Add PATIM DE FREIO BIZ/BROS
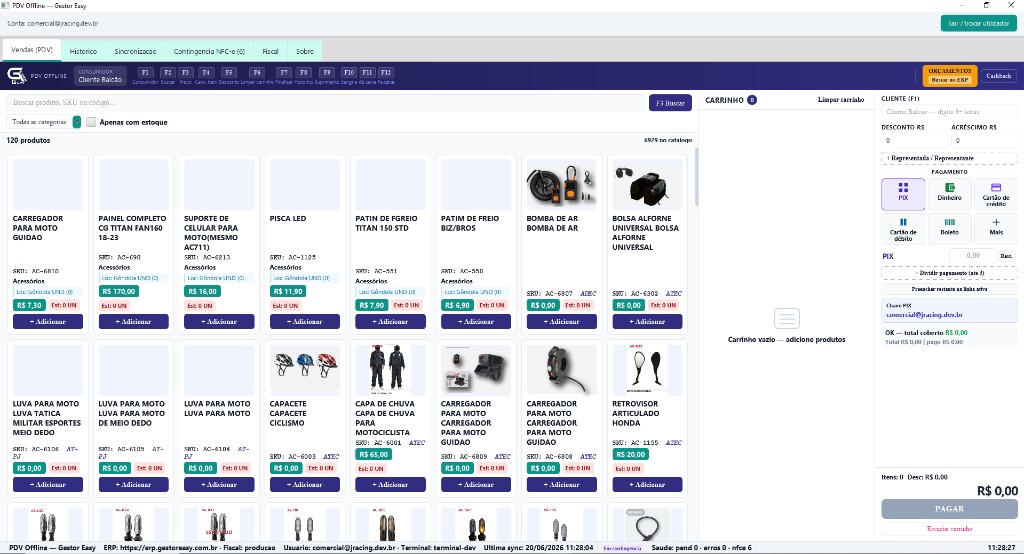1024x554 pixels. tap(476, 321)
